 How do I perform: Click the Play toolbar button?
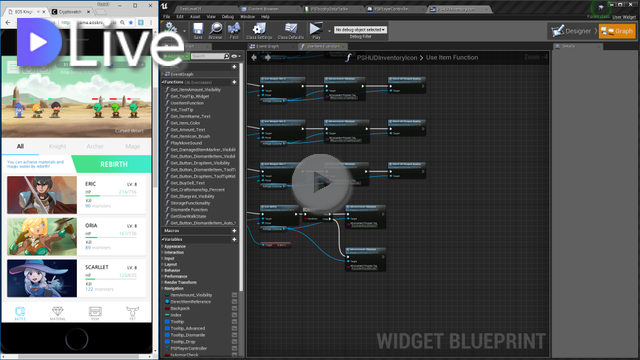(x=316, y=31)
